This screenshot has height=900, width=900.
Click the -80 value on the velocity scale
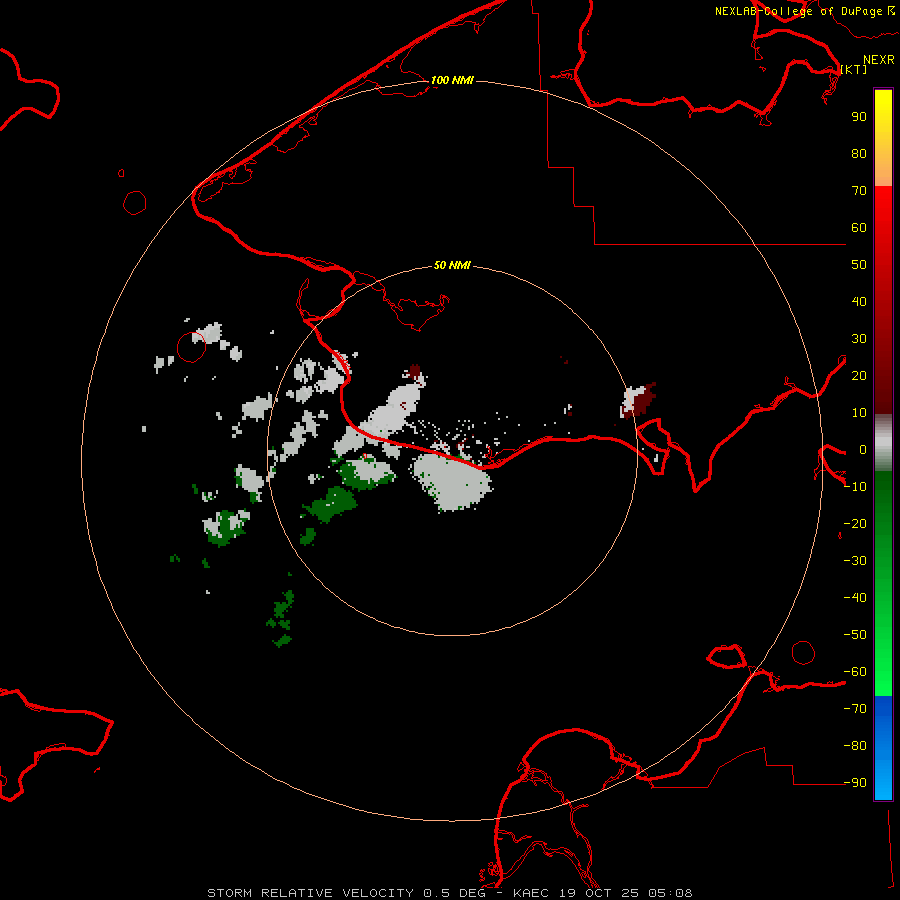pos(855,746)
